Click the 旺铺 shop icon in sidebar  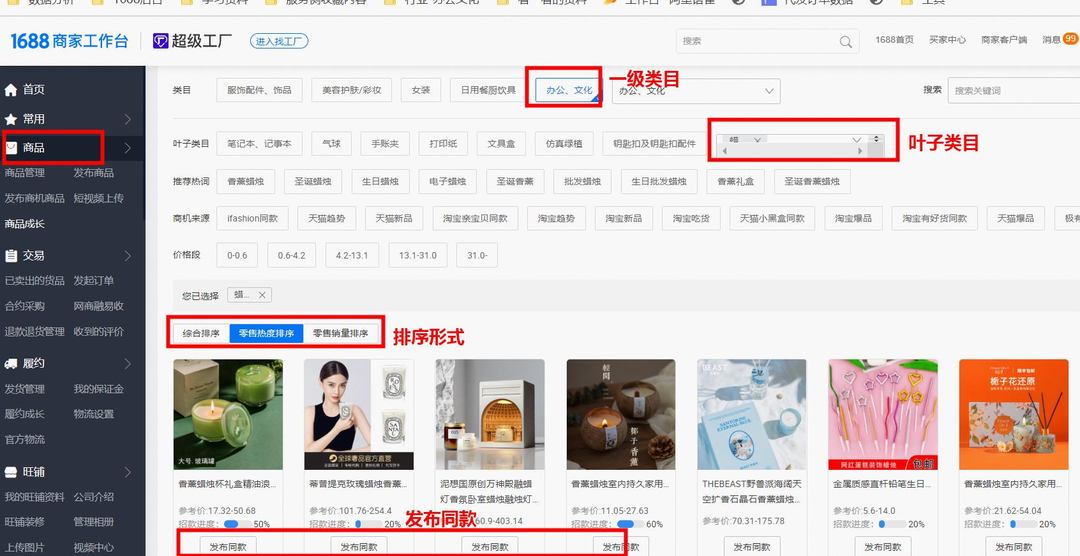pos(11,472)
